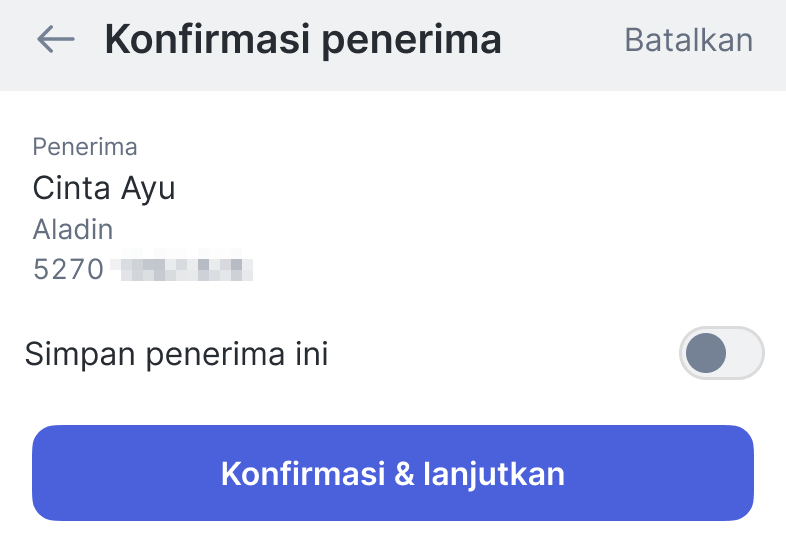Click the bank name Aladin

coord(73,229)
